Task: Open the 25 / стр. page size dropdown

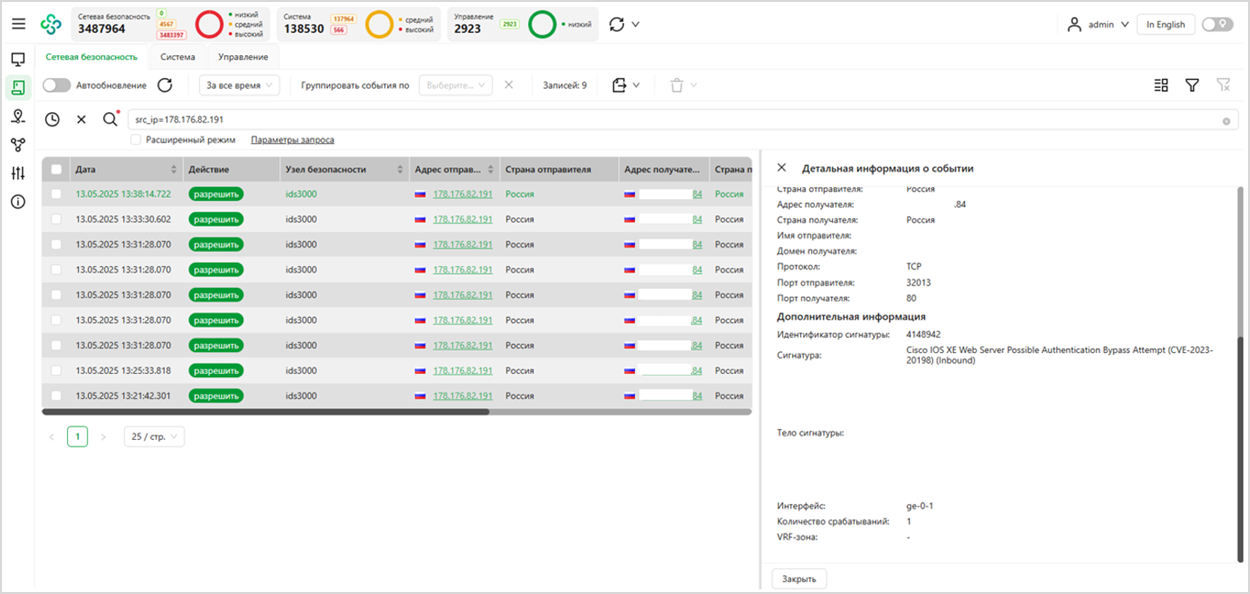Action: coord(154,437)
